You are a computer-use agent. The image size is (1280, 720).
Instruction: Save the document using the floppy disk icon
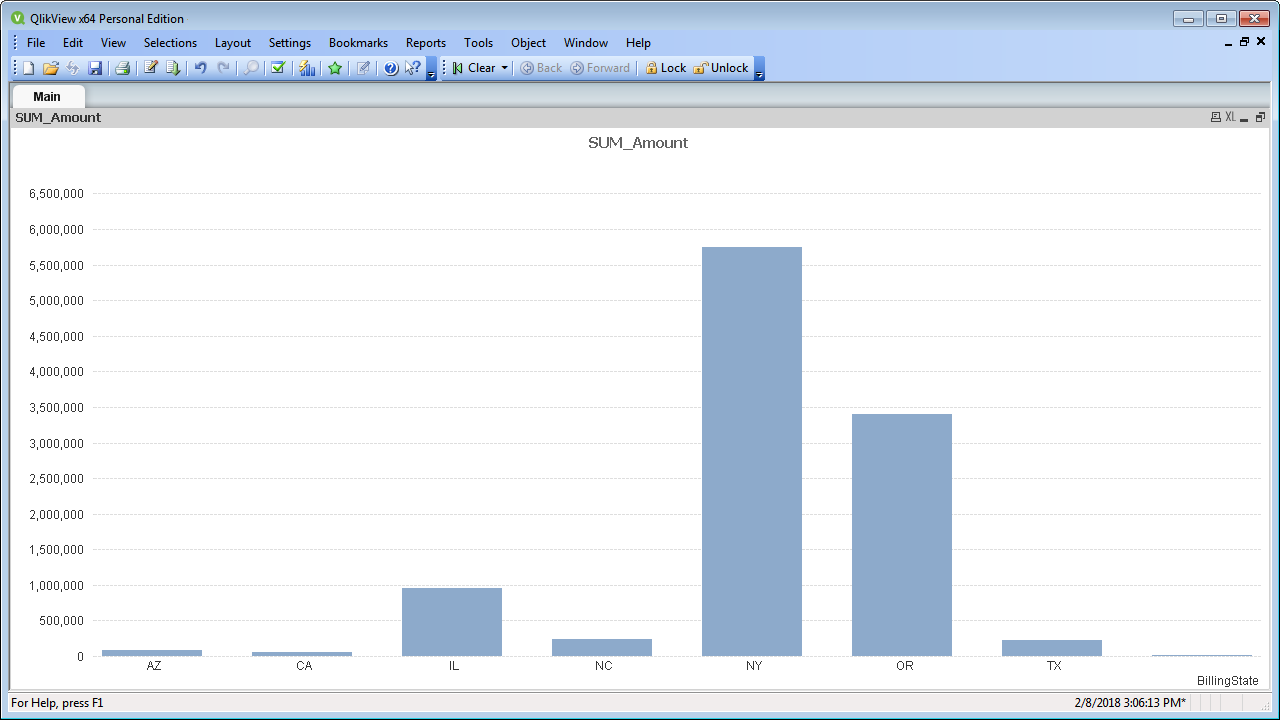point(95,68)
